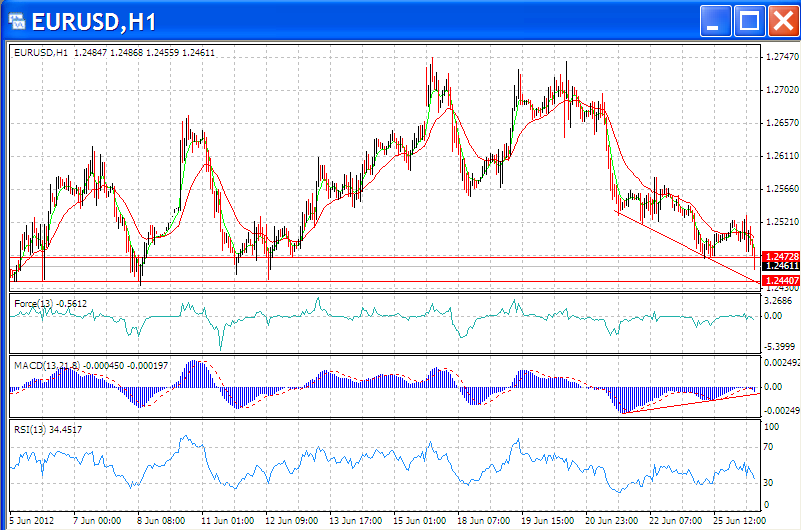Click the 3.2686 value on Force scale
This screenshot has height=530, width=801.
[x=778, y=300]
